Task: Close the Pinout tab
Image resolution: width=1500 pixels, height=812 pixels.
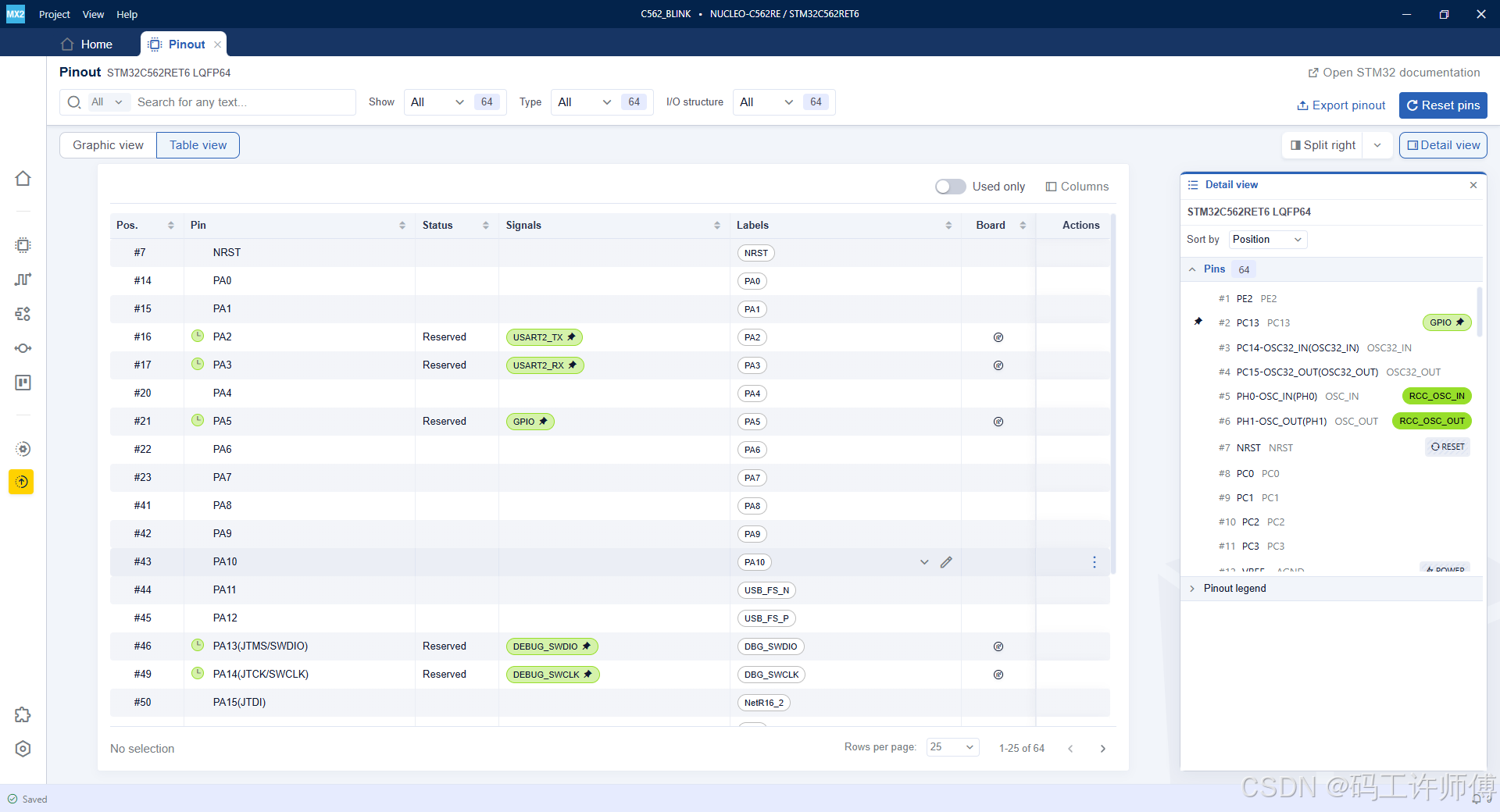Action: (217, 45)
